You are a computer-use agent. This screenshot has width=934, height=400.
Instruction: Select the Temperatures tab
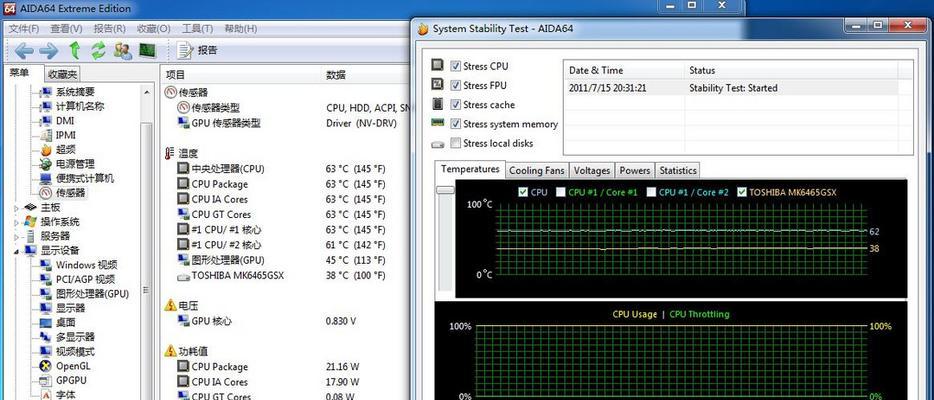470,169
